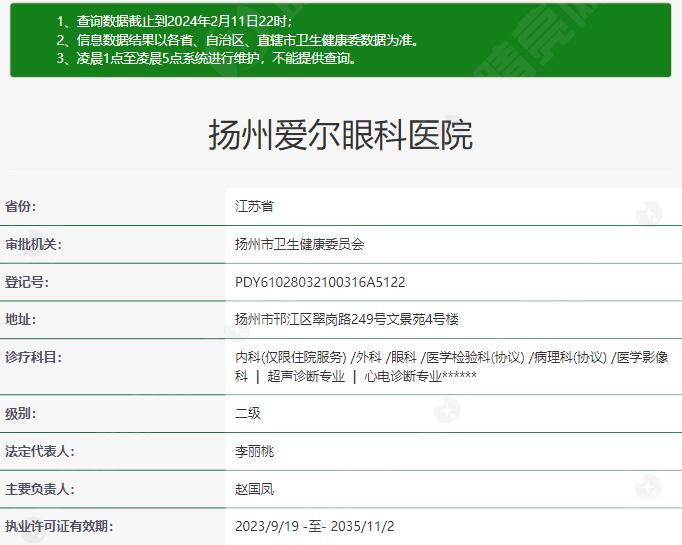Screen dimensions: 682x545
Task: Click the 诊疗科目 label
Action: pyautogui.click(x=33, y=357)
